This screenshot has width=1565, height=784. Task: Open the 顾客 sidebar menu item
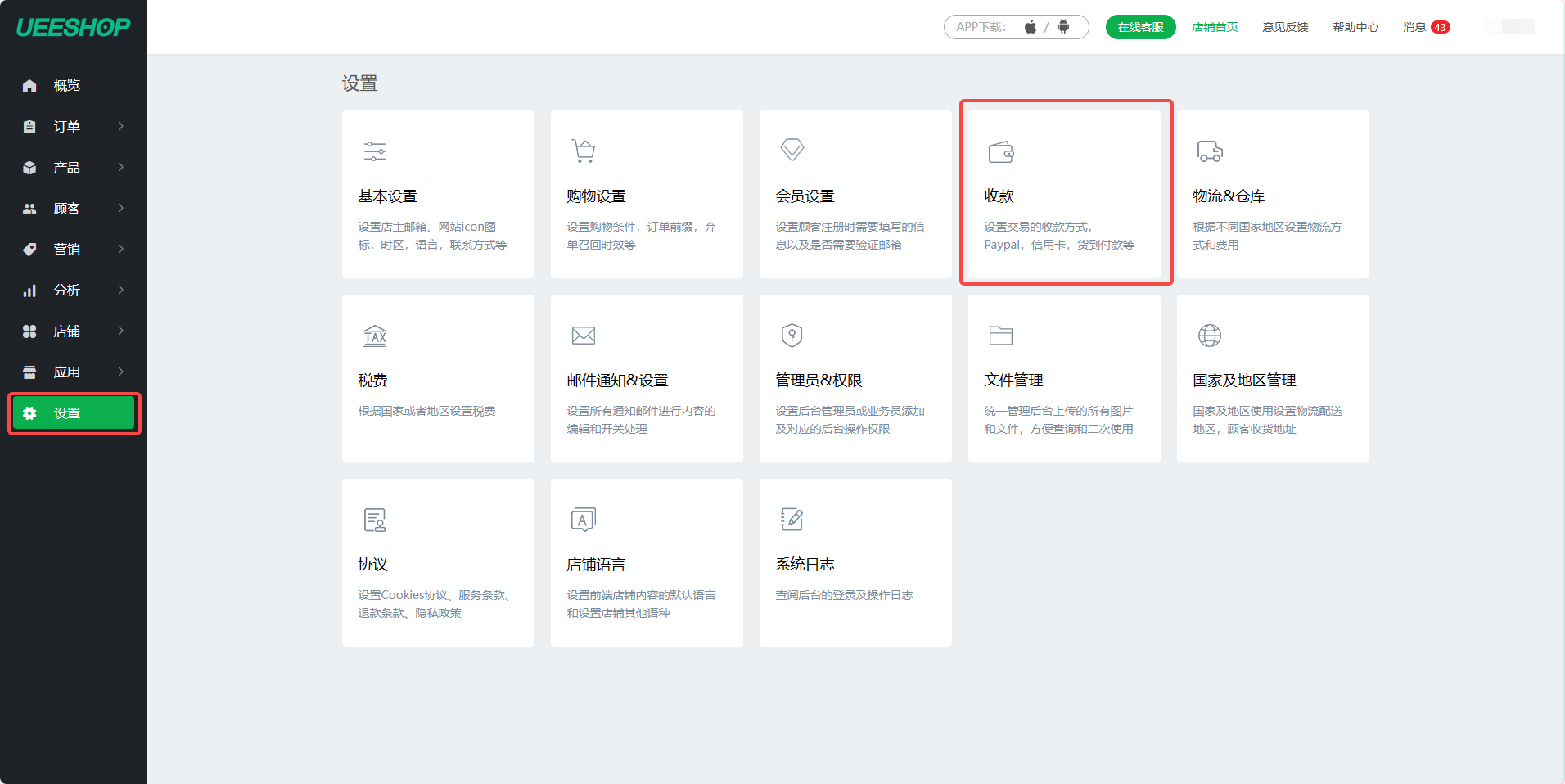point(74,209)
